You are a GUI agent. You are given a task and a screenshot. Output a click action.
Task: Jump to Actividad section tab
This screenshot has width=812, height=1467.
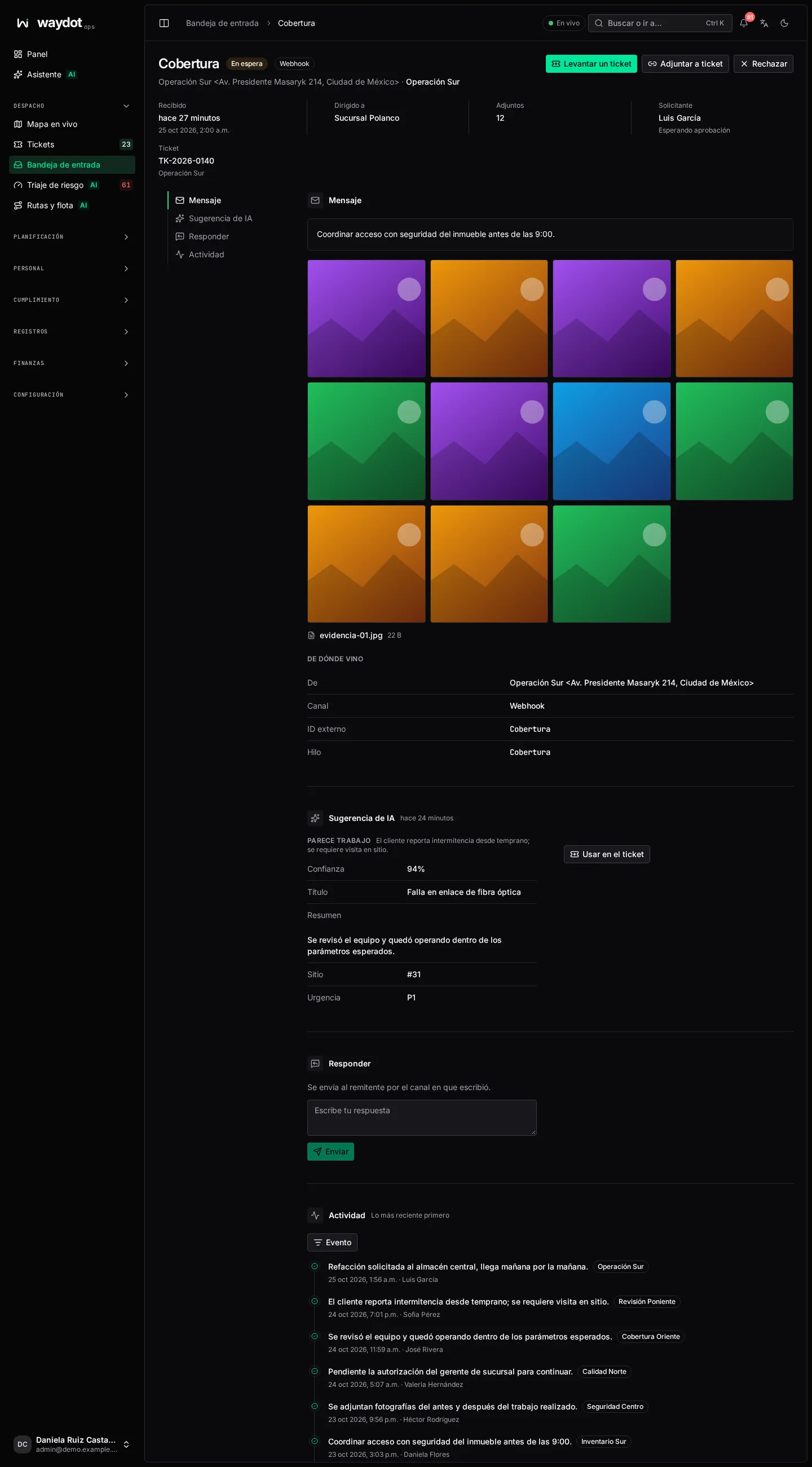coord(199,254)
